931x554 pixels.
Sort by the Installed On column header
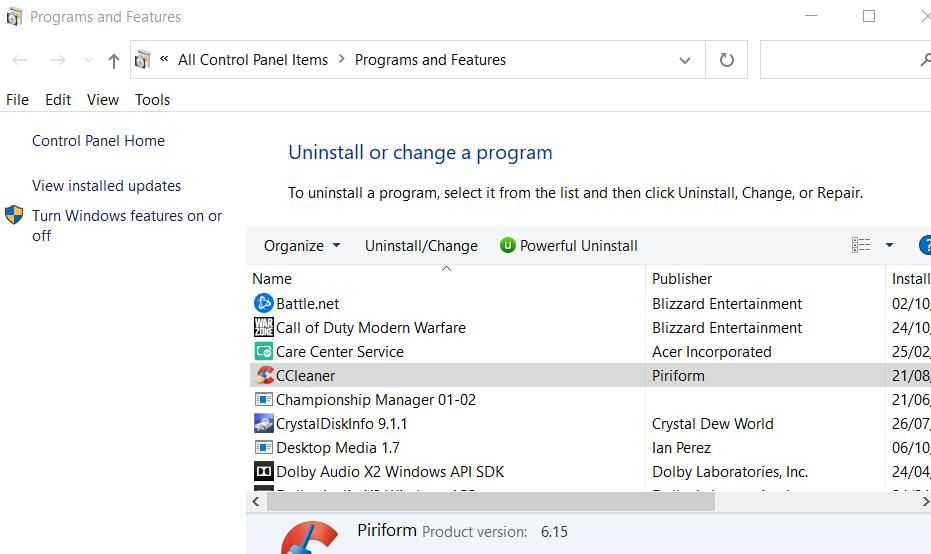coord(910,278)
